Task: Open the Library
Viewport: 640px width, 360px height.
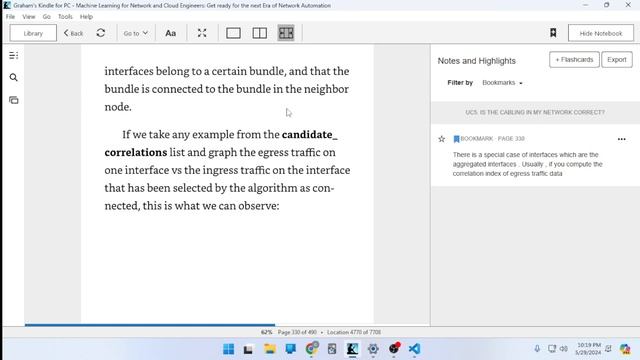Action: coord(33,33)
